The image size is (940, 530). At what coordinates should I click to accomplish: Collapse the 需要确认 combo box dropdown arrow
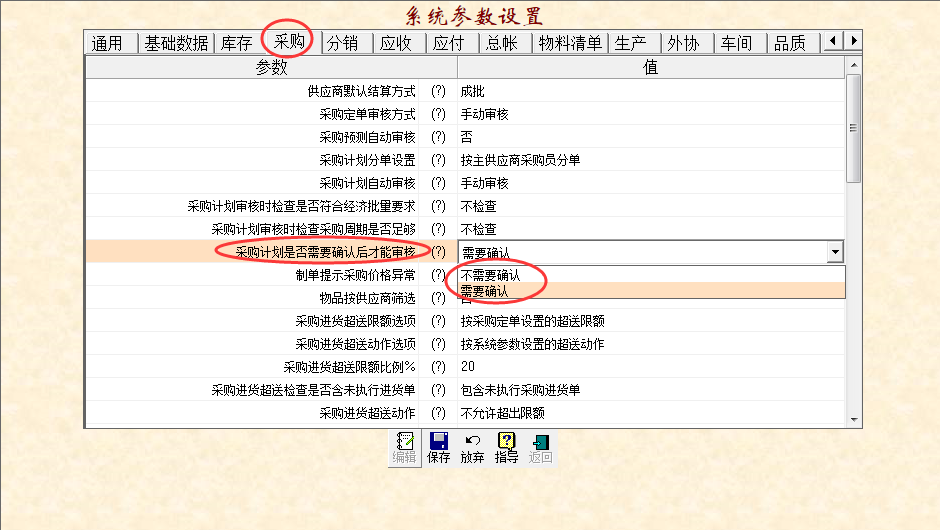[x=834, y=252]
